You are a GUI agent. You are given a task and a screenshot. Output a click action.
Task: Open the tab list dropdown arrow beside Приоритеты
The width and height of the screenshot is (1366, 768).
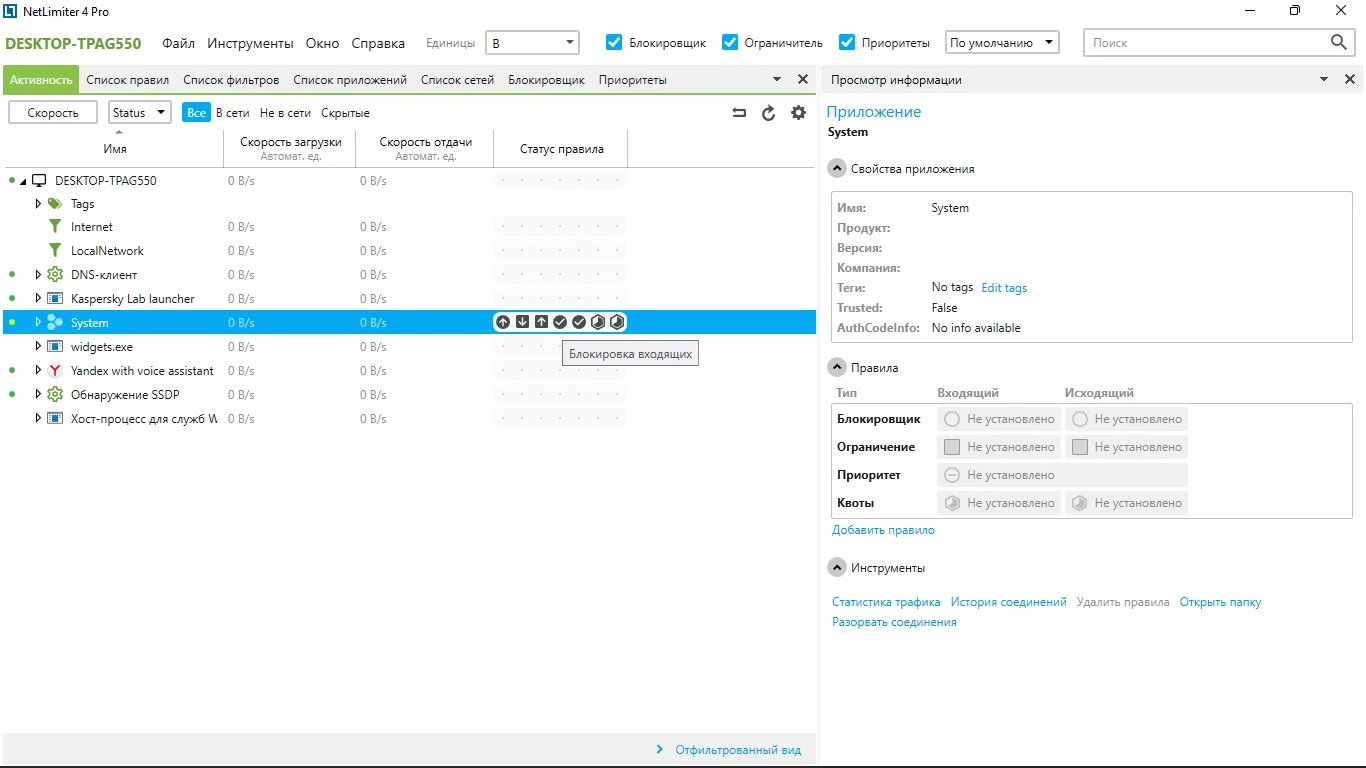[x=777, y=79]
